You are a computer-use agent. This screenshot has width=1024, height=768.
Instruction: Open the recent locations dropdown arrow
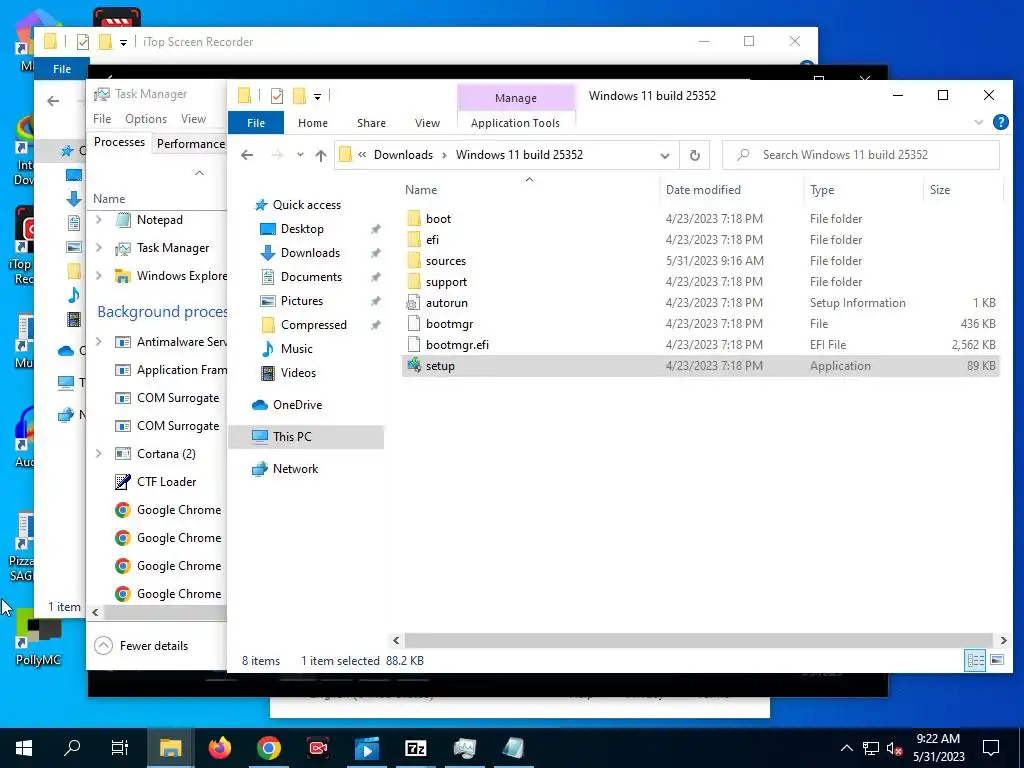tap(300, 155)
